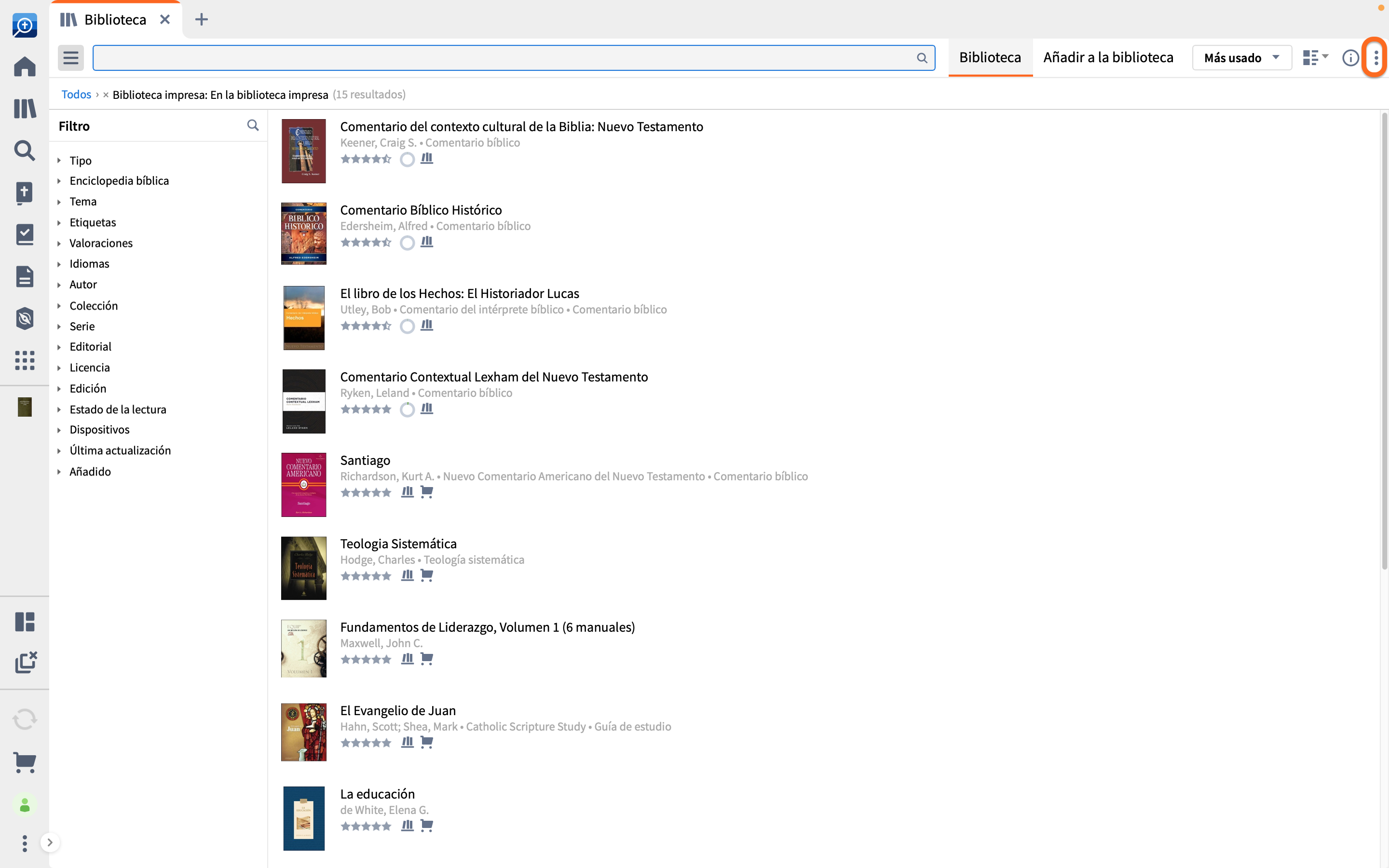Close the Biblioteca panel tab
This screenshot has width=1389, height=868.
165,19
